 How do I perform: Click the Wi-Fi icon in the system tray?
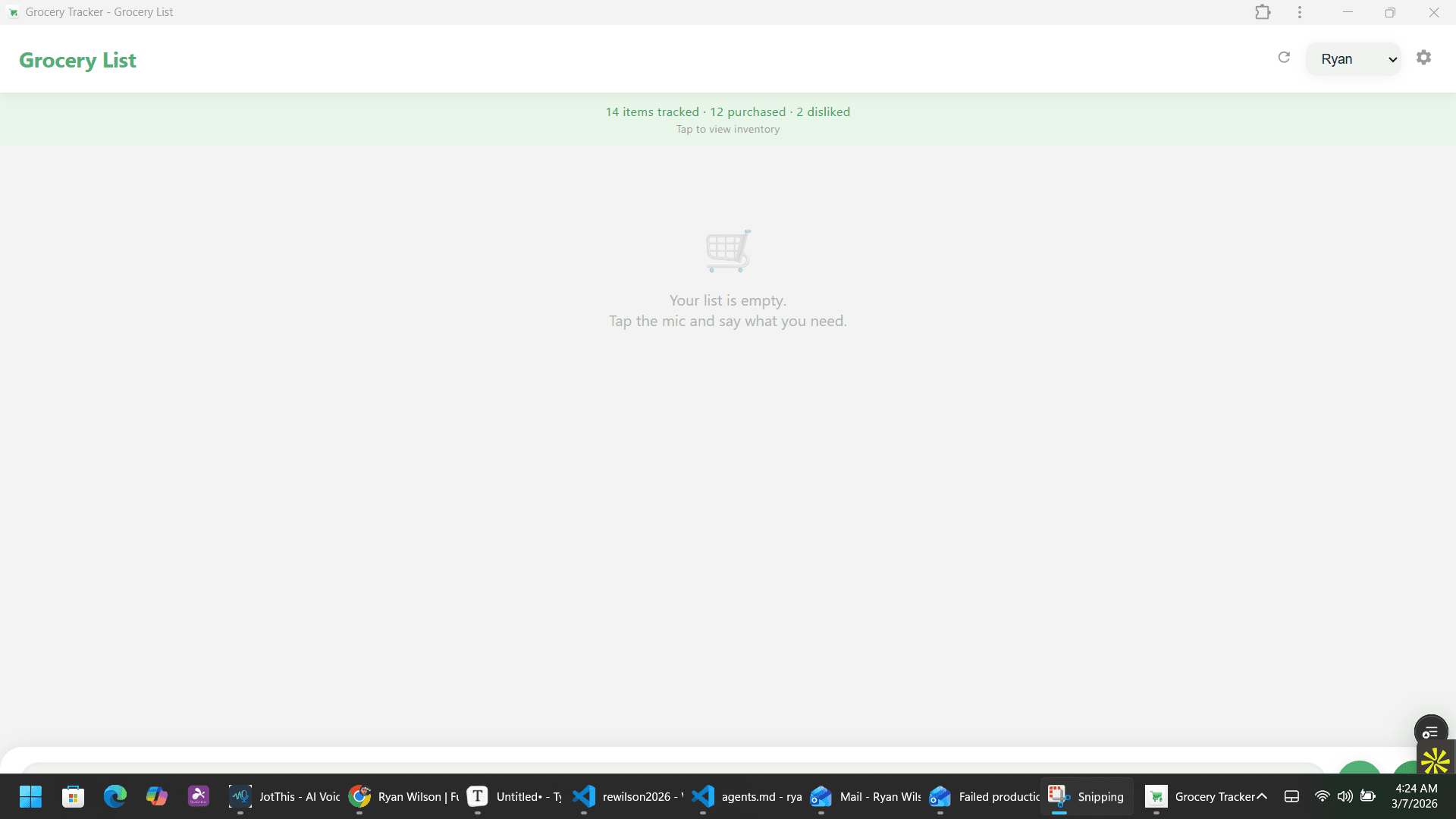[x=1322, y=796]
